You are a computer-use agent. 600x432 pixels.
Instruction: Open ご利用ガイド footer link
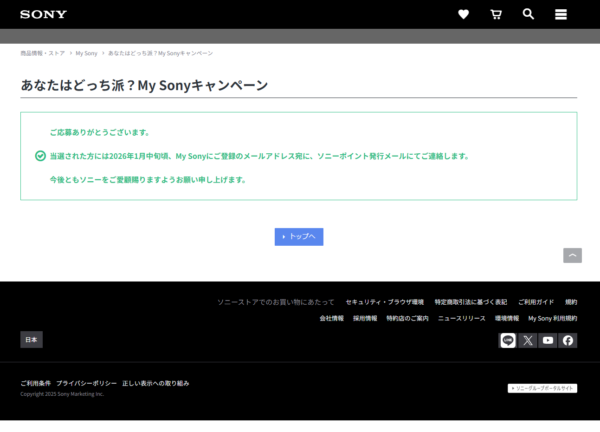(x=536, y=302)
